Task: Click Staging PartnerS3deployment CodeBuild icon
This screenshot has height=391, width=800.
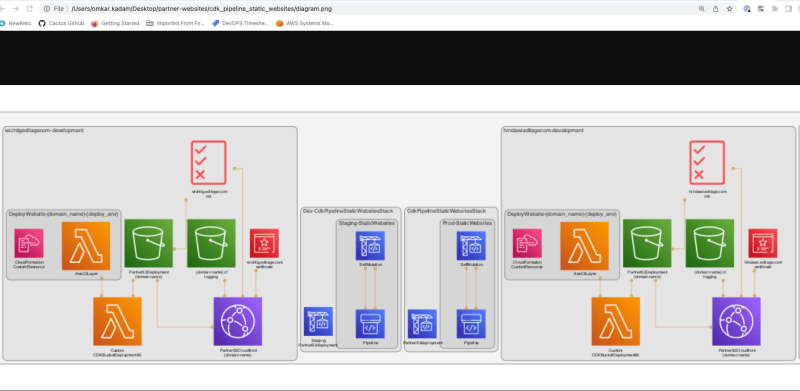Action: [318, 321]
